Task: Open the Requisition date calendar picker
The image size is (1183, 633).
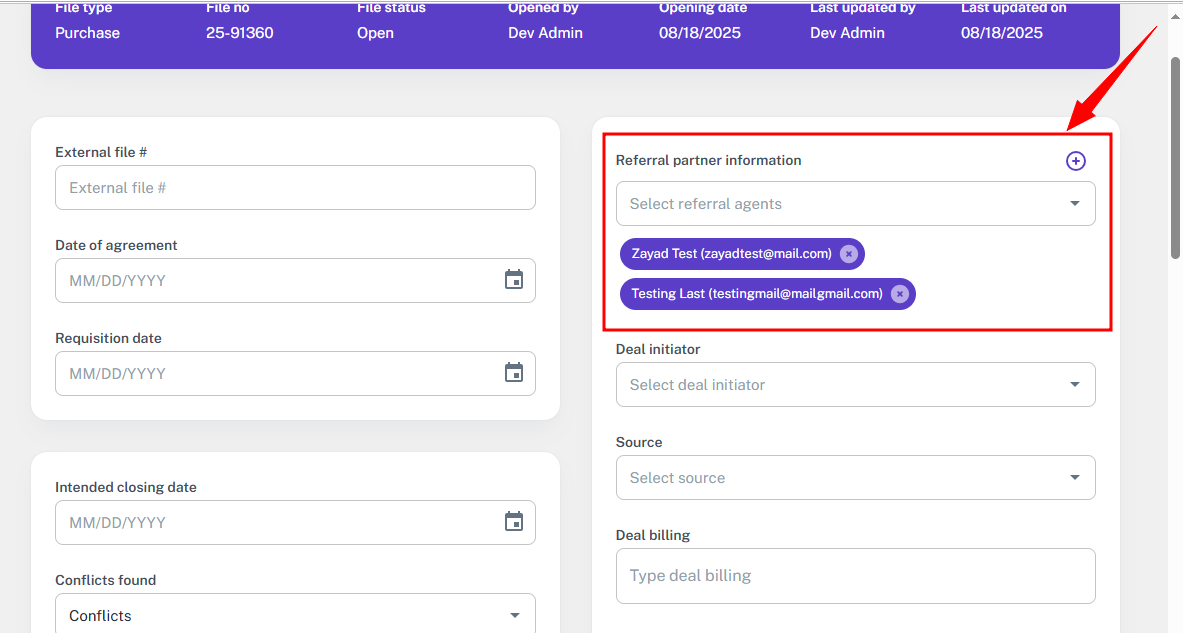Action: pyautogui.click(x=514, y=373)
